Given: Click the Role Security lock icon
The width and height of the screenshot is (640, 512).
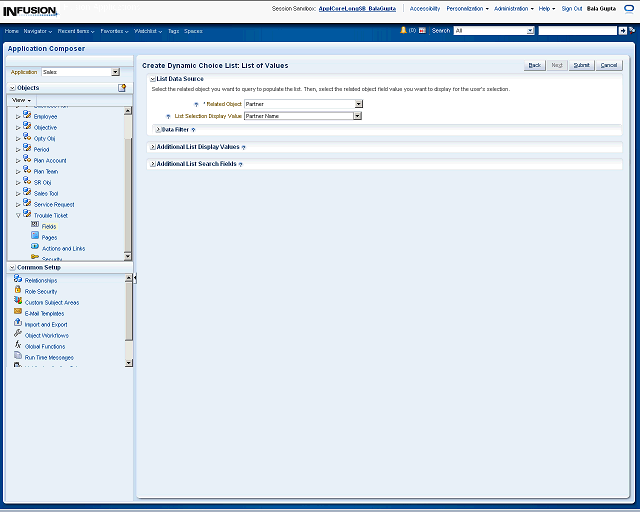Looking at the screenshot, I should (18, 291).
